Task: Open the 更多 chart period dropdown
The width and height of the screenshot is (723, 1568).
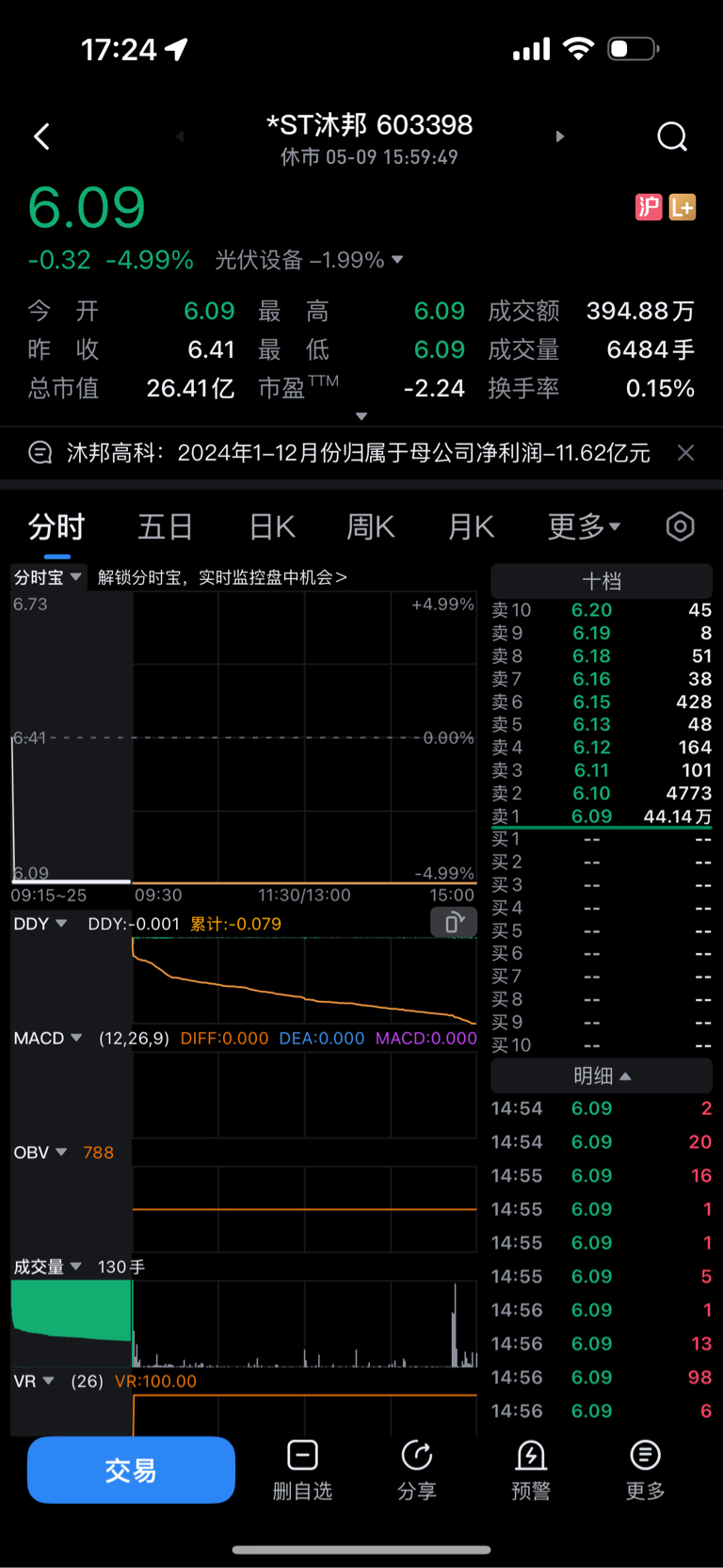Action: coord(585,526)
